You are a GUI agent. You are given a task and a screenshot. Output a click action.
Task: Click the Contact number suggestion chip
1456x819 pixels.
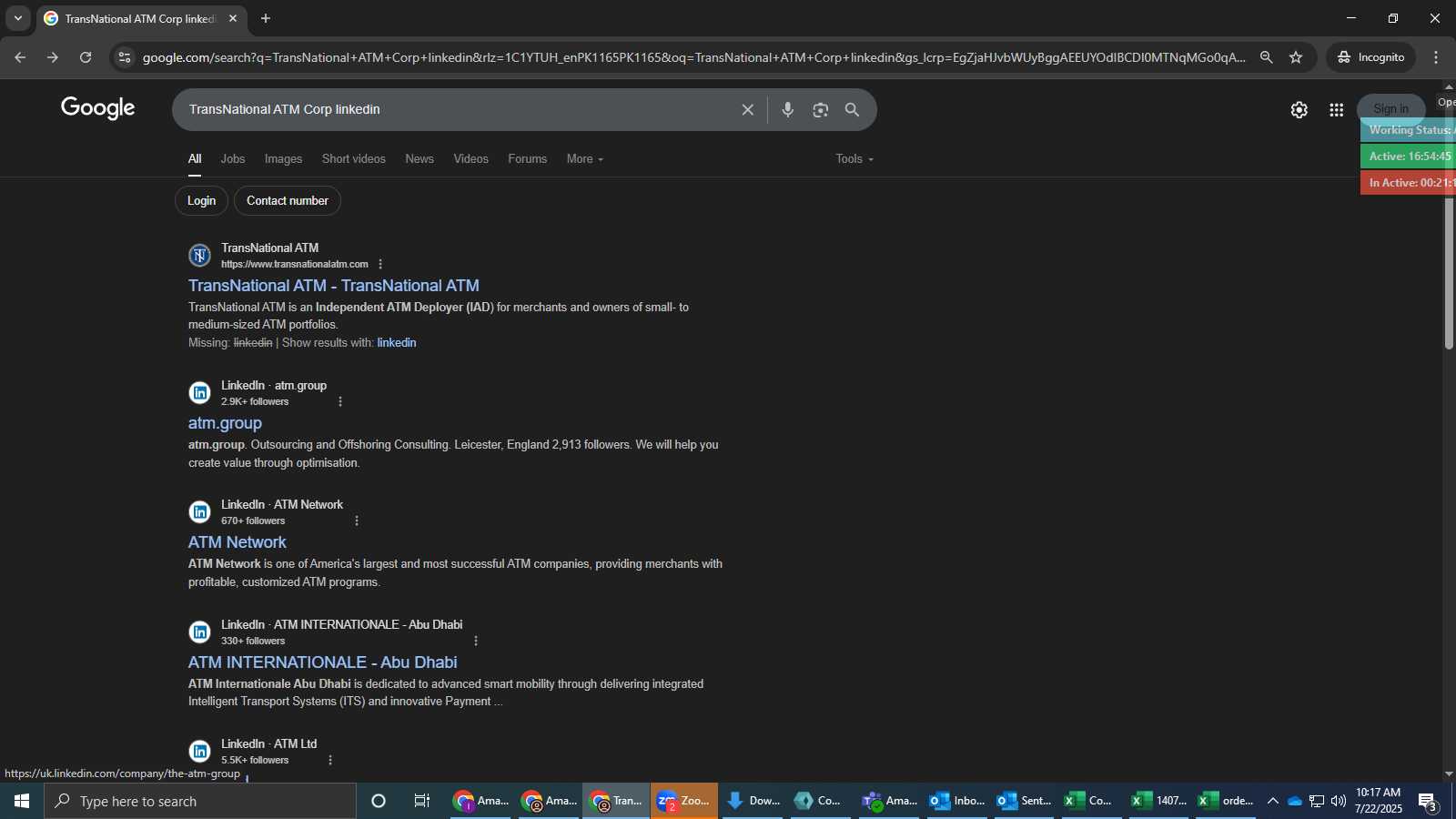(x=288, y=200)
